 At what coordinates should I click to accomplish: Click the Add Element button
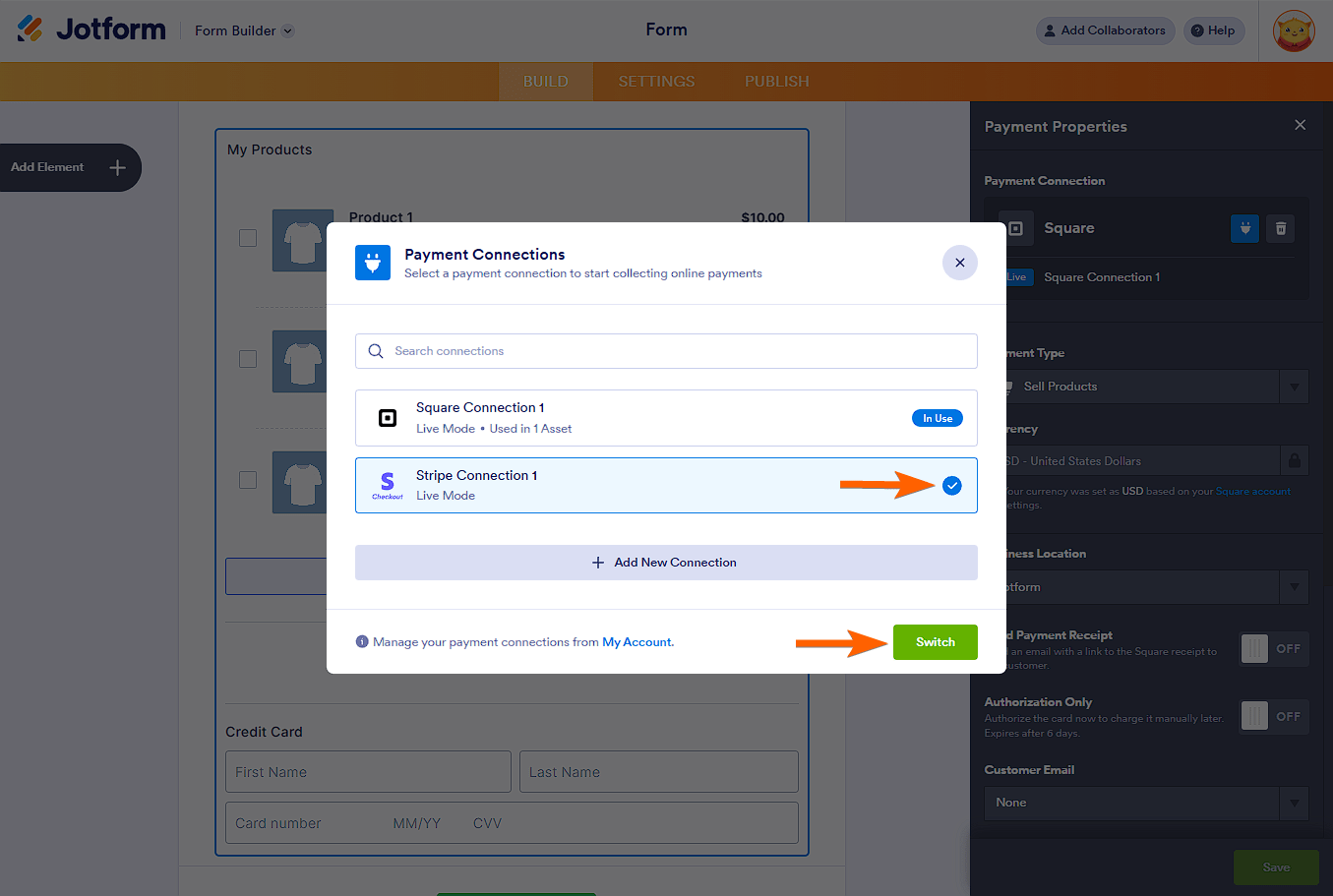click(71, 167)
